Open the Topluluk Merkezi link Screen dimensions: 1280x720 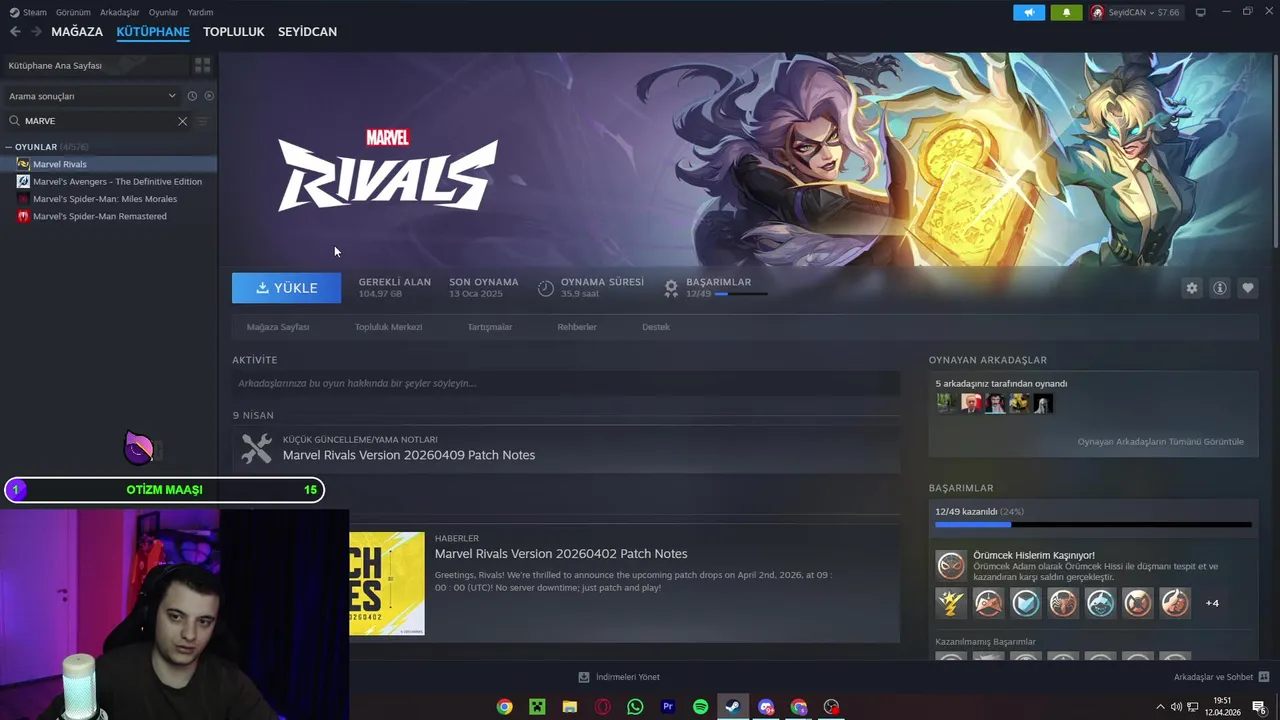pos(388,327)
